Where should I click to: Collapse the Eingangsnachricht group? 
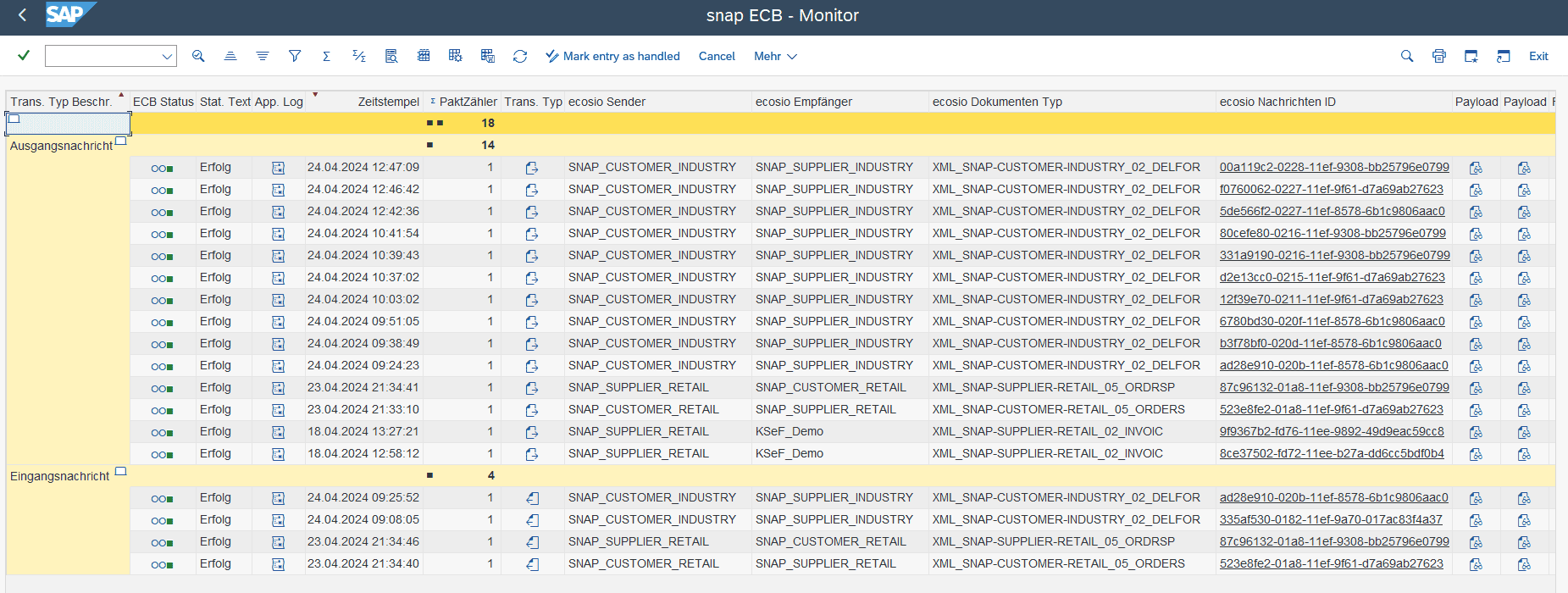(120, 472)
